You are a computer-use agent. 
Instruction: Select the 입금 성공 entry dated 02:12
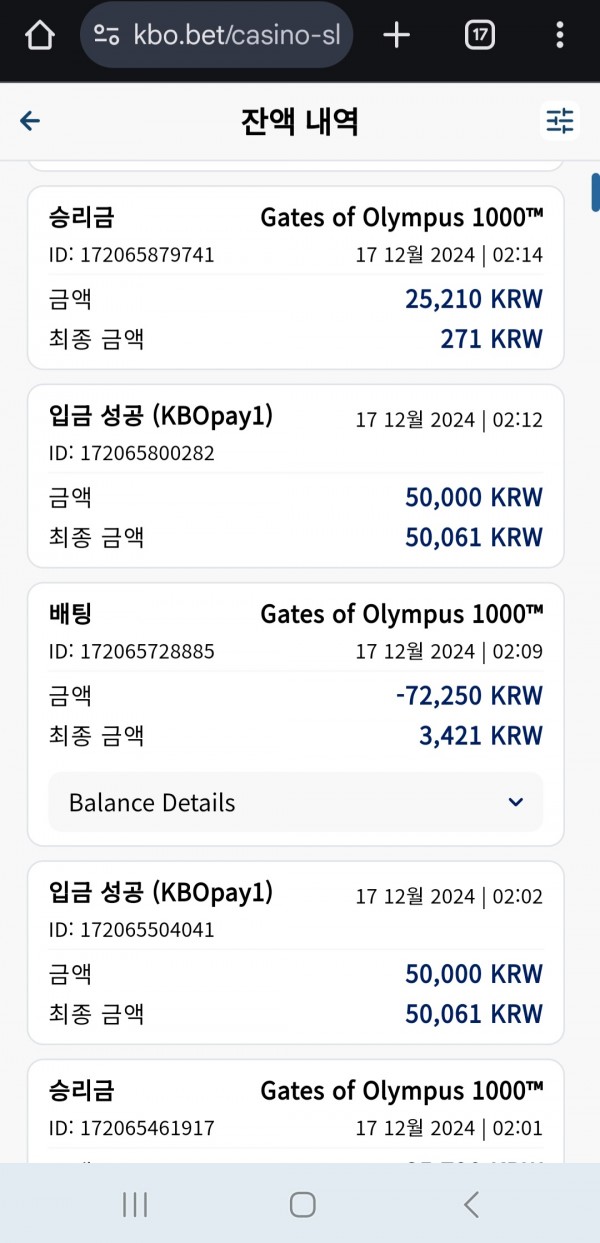coord(295,476)
